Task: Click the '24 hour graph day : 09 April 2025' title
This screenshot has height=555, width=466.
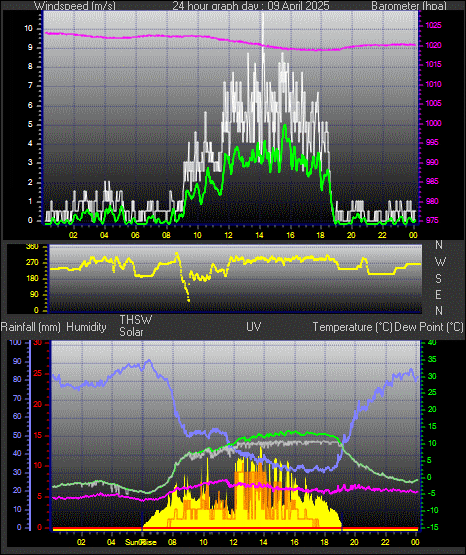Action: tap(251, 6)
